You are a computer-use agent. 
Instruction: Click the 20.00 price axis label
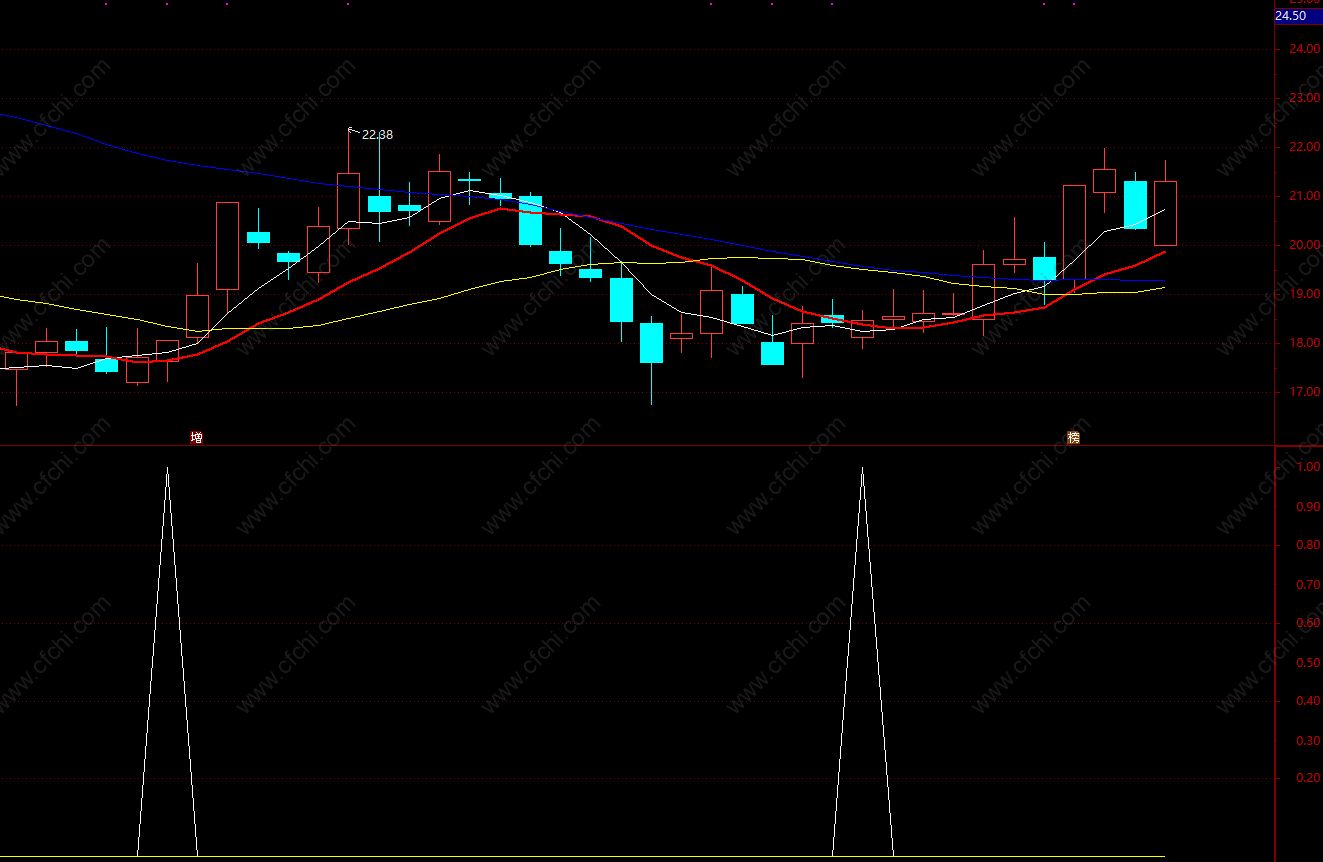pyautogui.click(x=1304, y=245)
